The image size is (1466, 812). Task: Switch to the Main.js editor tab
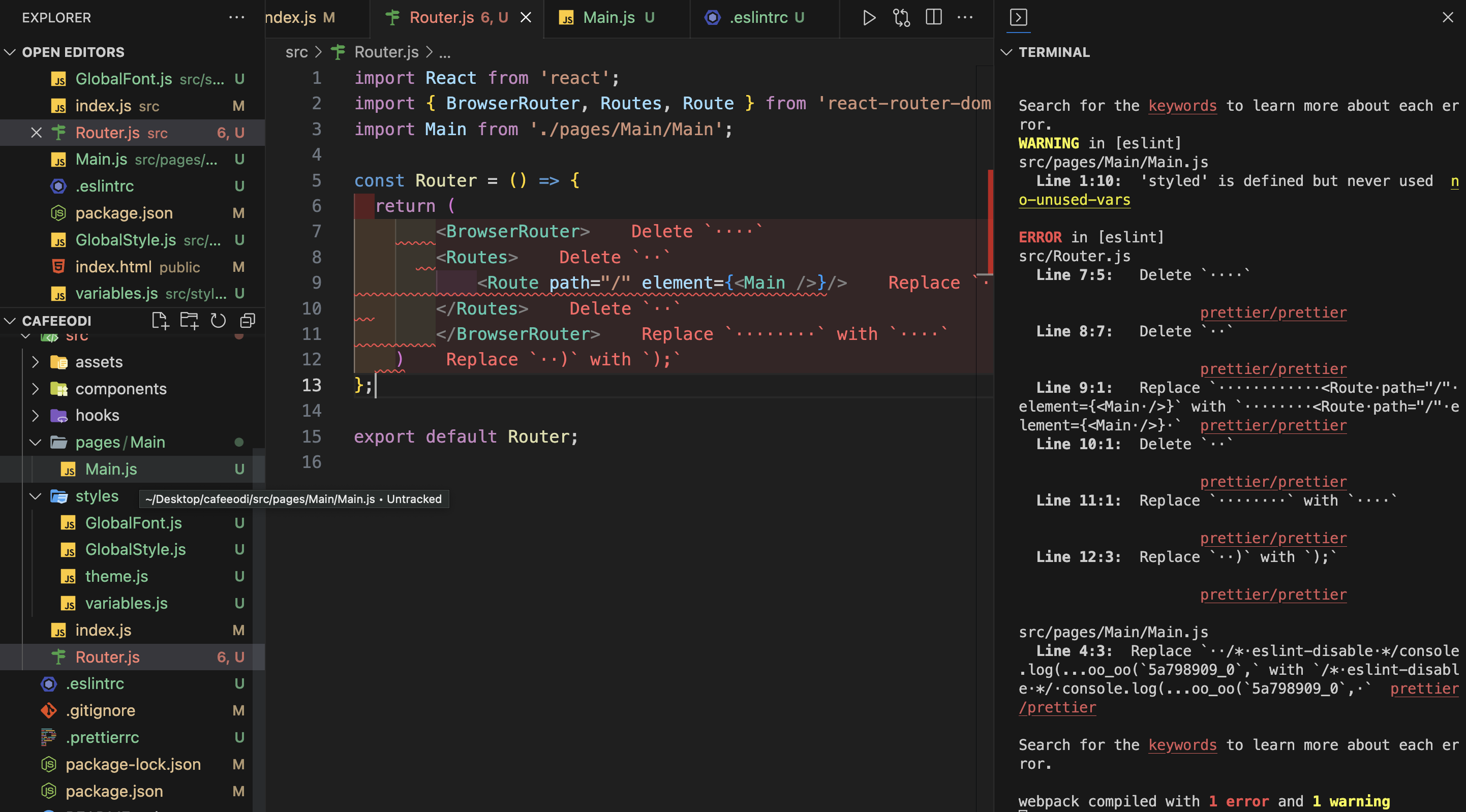click(x=608, y=18)
